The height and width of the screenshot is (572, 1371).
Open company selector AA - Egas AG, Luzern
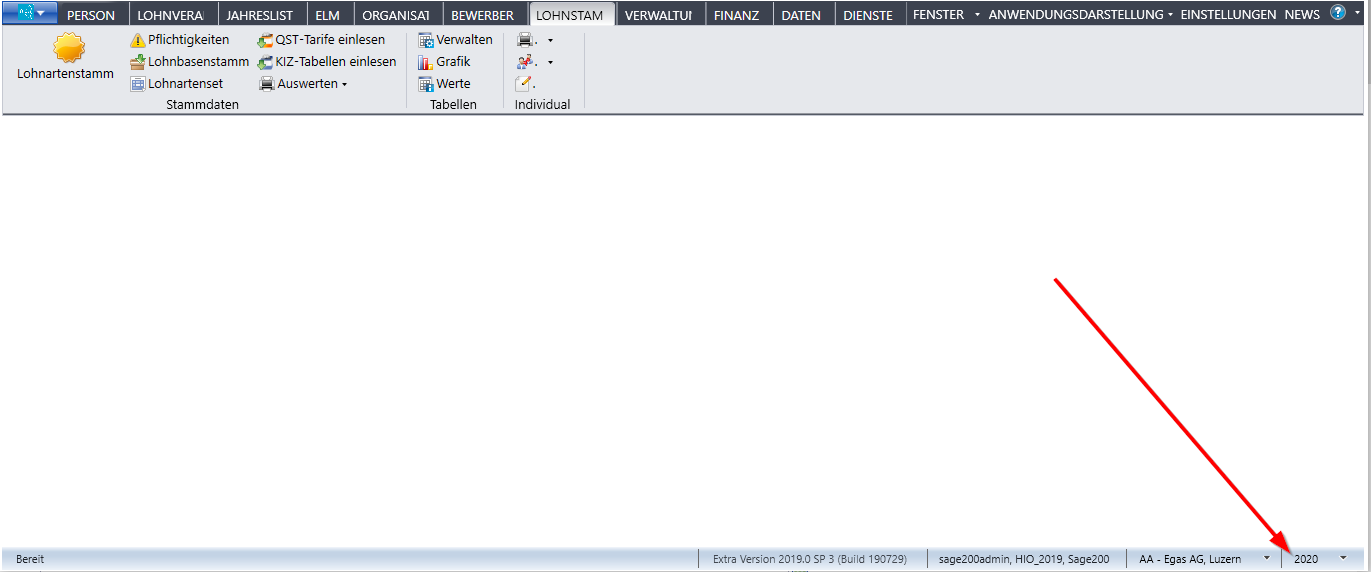click(x=1204, y=559)
